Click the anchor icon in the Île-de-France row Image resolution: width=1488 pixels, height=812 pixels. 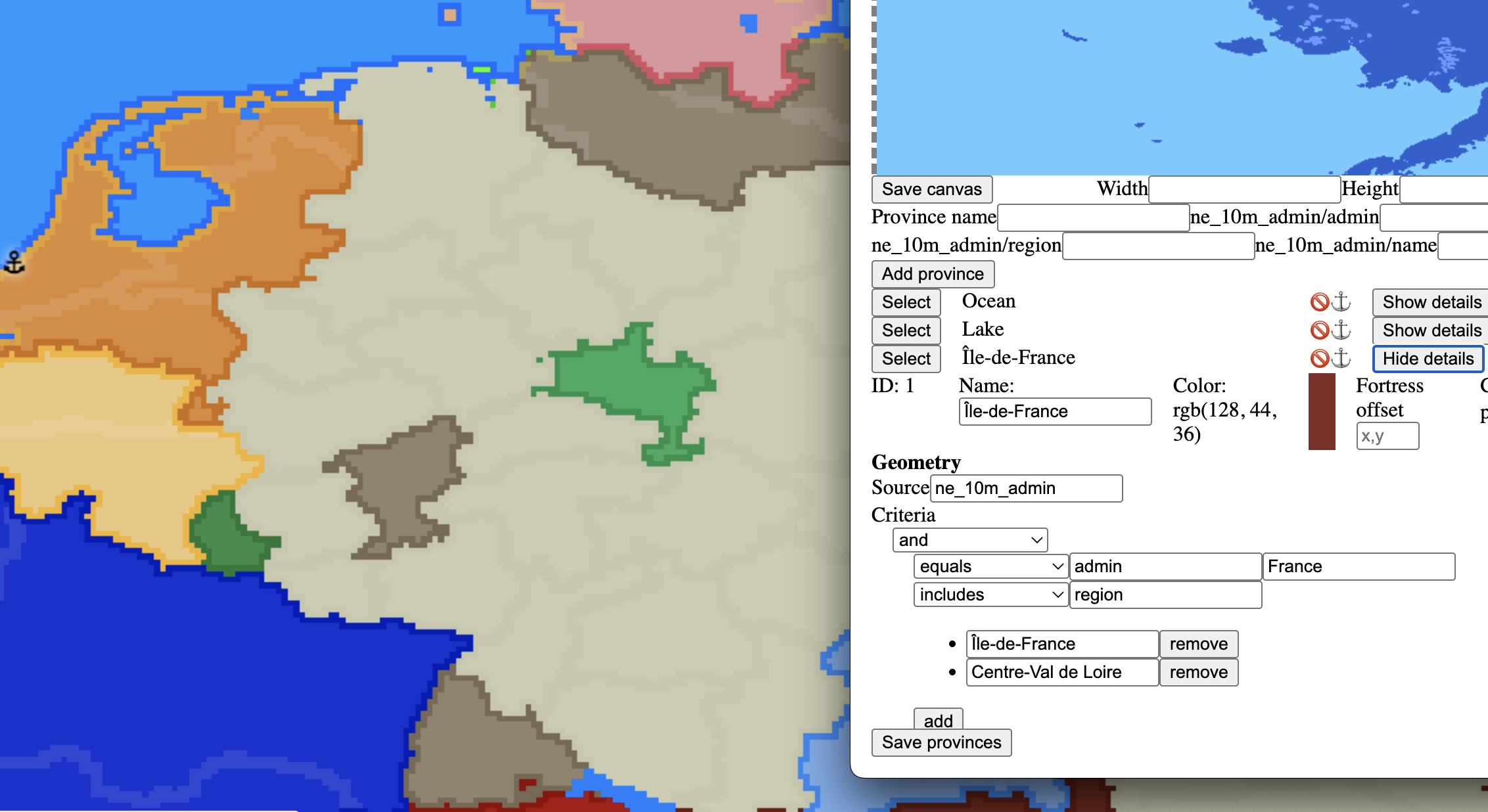point(1341,358)
